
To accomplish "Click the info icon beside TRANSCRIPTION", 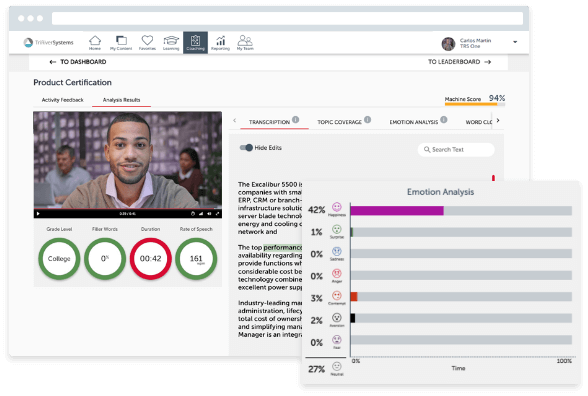I will click(x=296, y=120).
